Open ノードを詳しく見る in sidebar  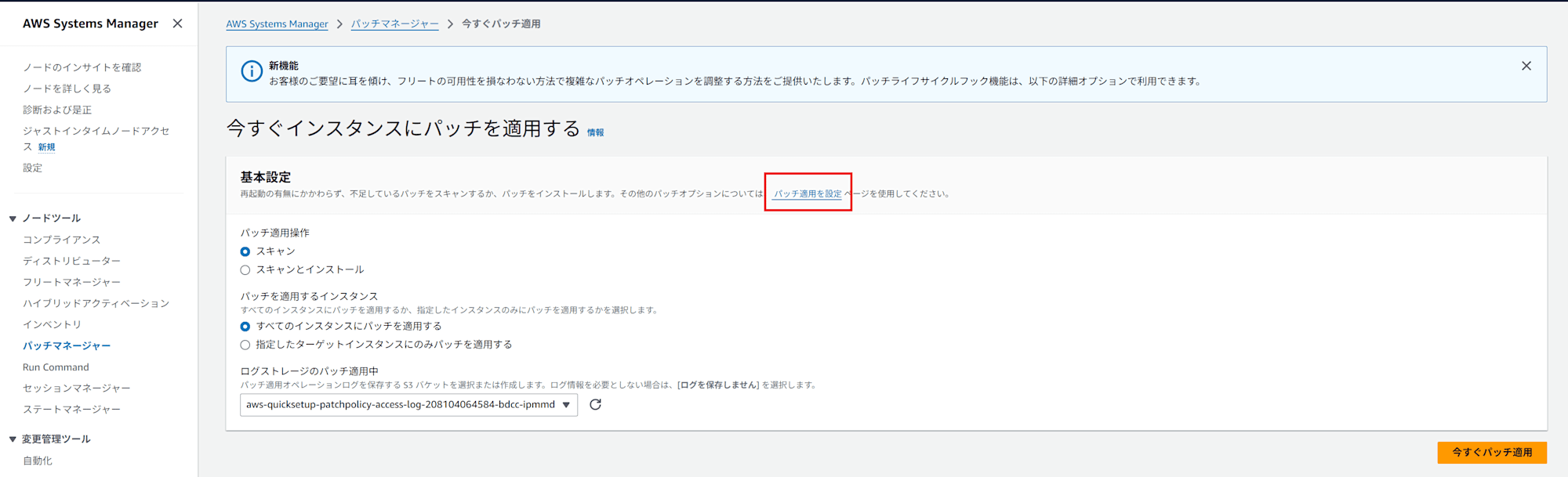click(67, 89)
